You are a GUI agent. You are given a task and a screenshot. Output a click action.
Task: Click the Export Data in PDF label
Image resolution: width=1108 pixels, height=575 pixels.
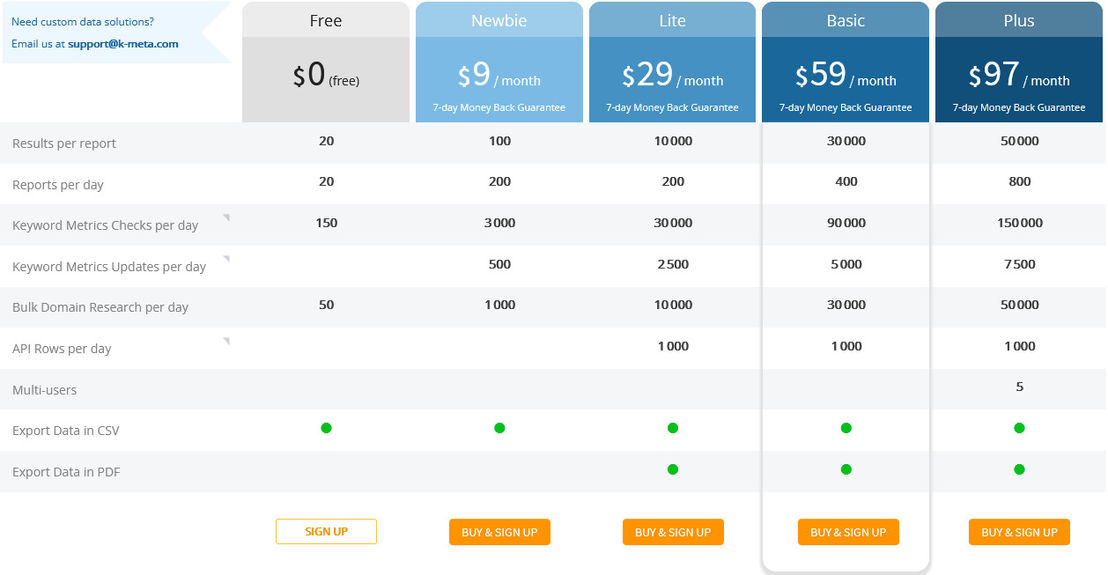[x=66, y=472]
